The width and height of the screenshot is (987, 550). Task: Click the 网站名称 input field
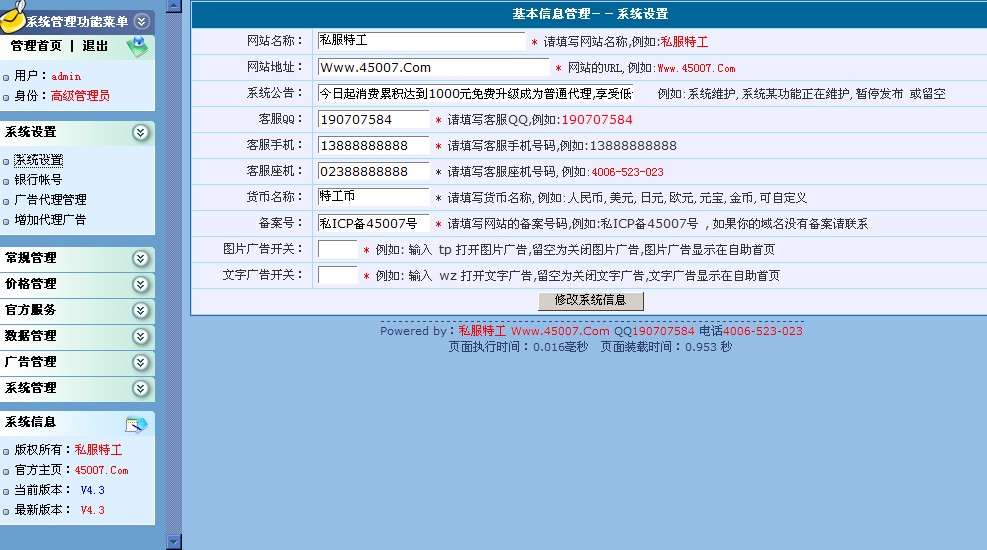[x=421, y=41]
